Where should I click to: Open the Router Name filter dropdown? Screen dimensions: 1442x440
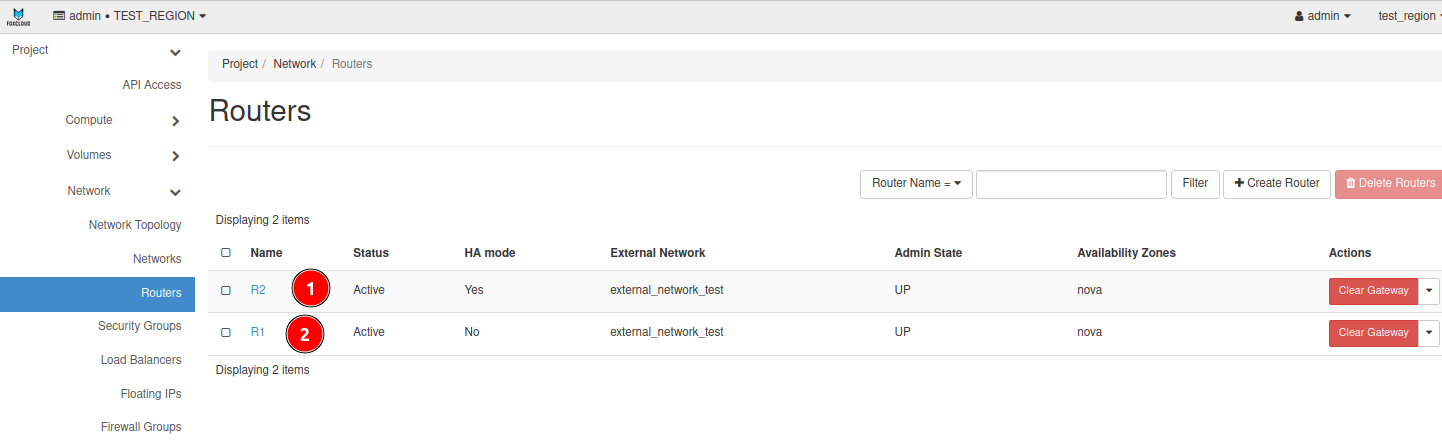point(916,184)
